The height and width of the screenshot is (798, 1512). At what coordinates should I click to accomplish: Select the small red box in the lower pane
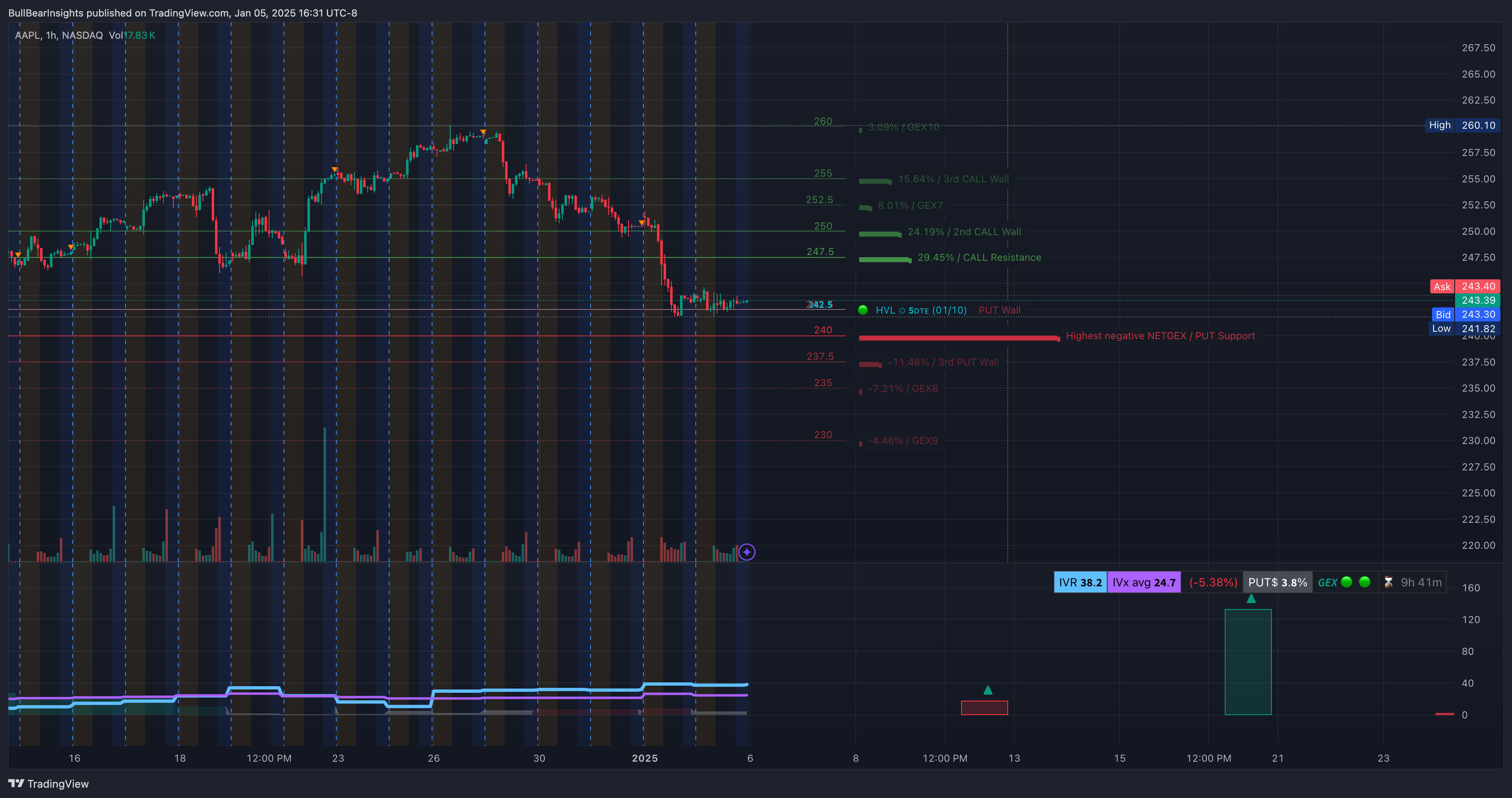click(984, 708)
